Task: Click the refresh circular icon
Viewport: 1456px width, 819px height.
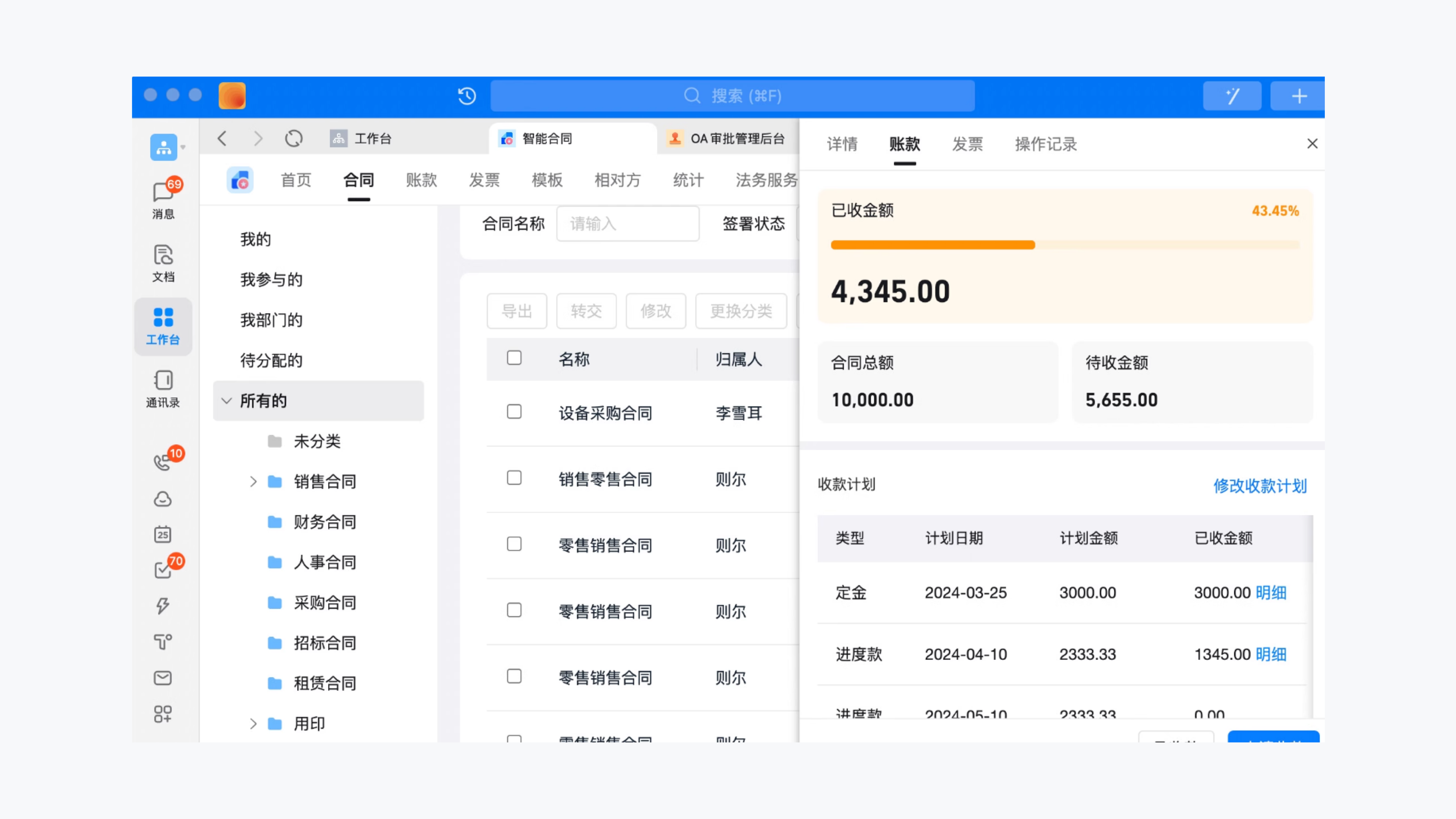Action: [294, 139]
